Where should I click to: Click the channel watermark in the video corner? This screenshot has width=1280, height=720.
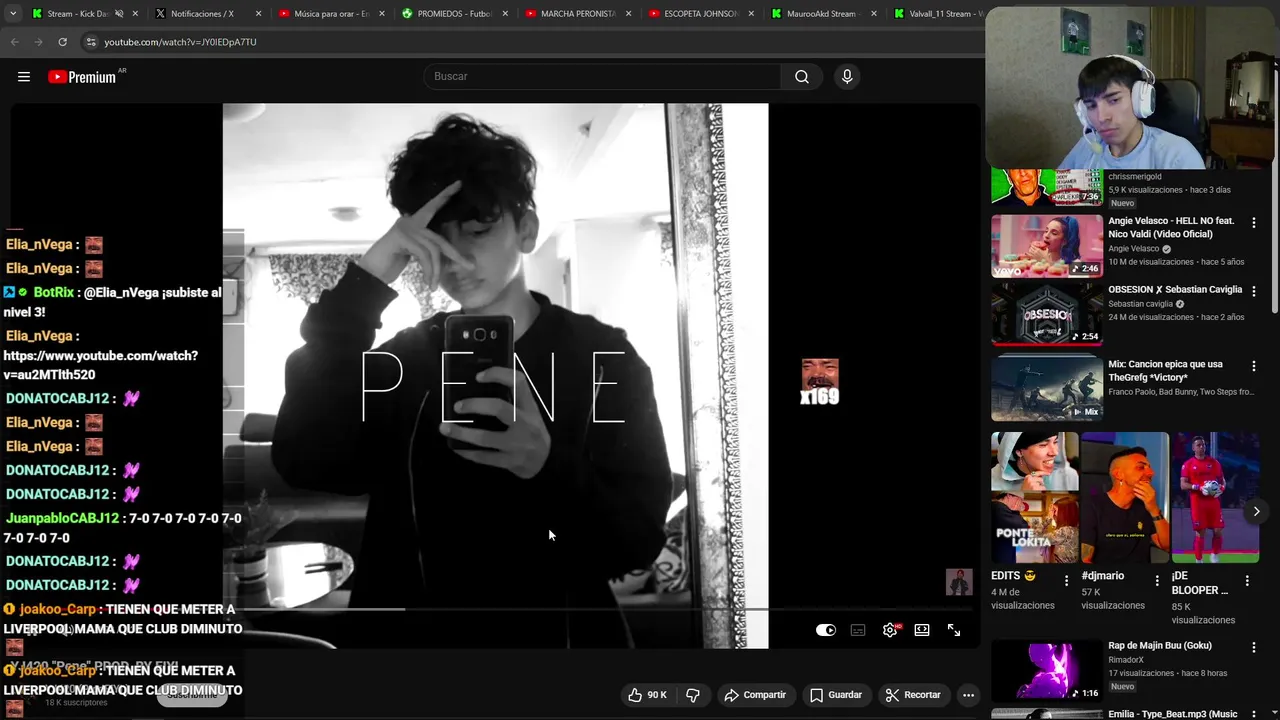tap(959, 582)
